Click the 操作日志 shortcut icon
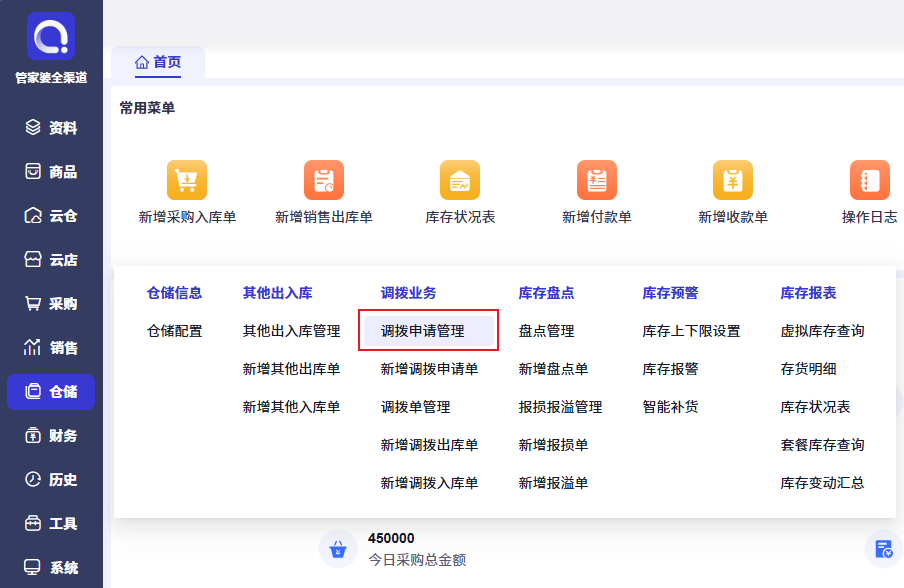The image size is (904, 588). (x=869, y=180)
